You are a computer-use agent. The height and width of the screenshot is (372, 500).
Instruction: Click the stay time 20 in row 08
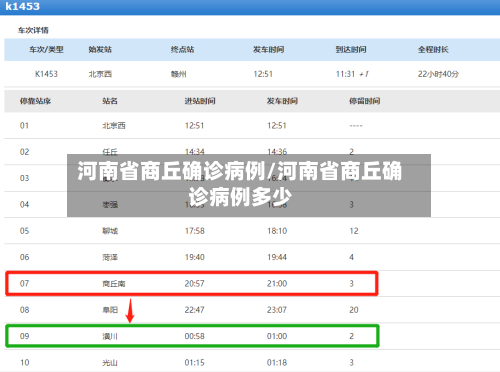[354, 310]
